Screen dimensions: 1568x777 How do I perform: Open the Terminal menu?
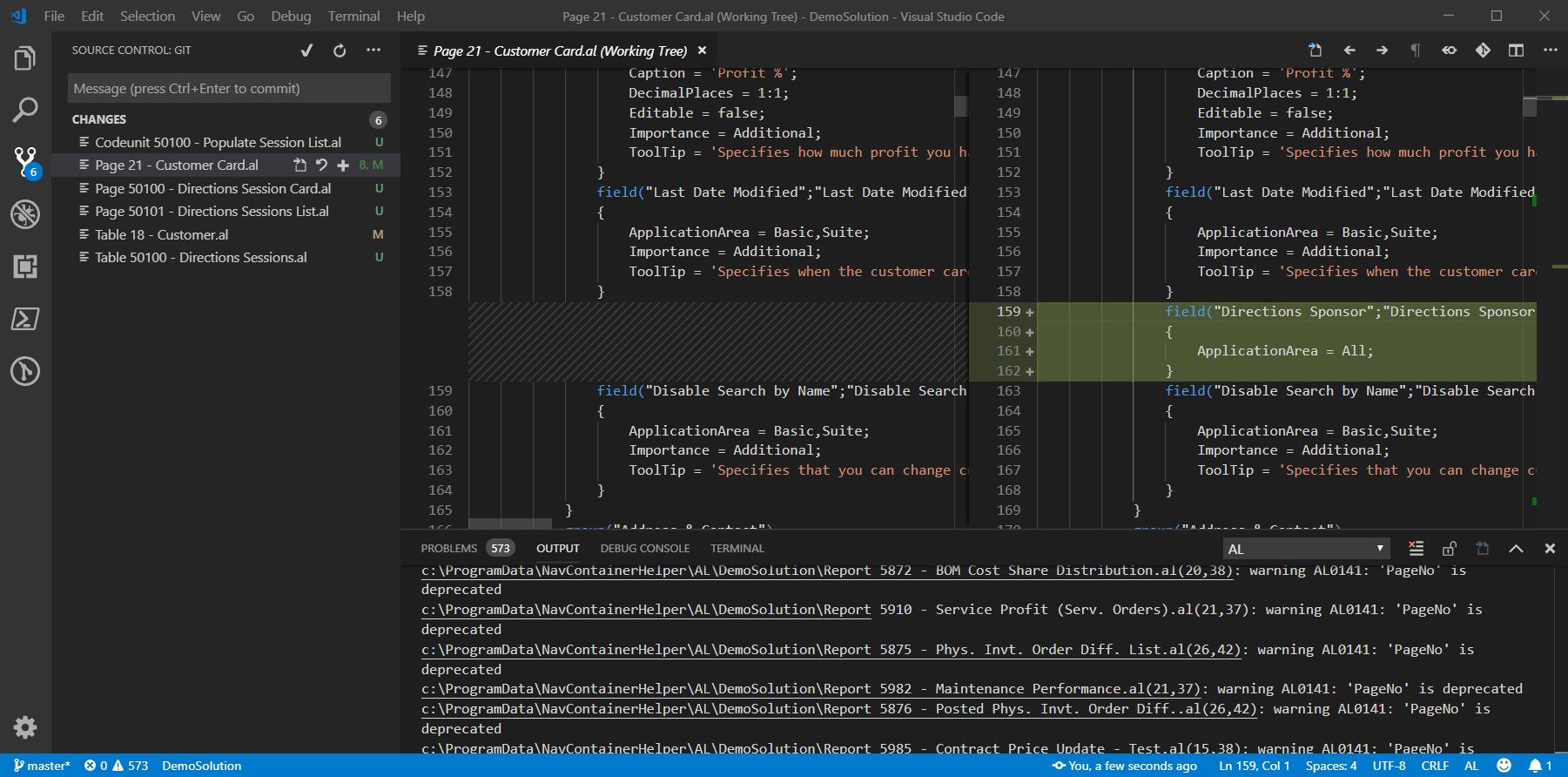(x=353, y=16)
